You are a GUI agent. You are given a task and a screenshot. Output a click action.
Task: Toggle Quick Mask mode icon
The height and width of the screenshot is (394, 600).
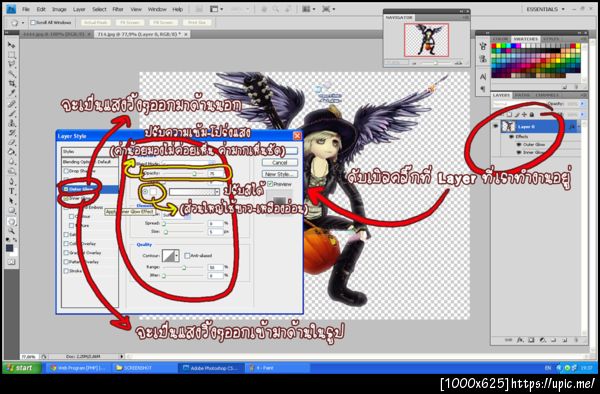pos(11,262)
